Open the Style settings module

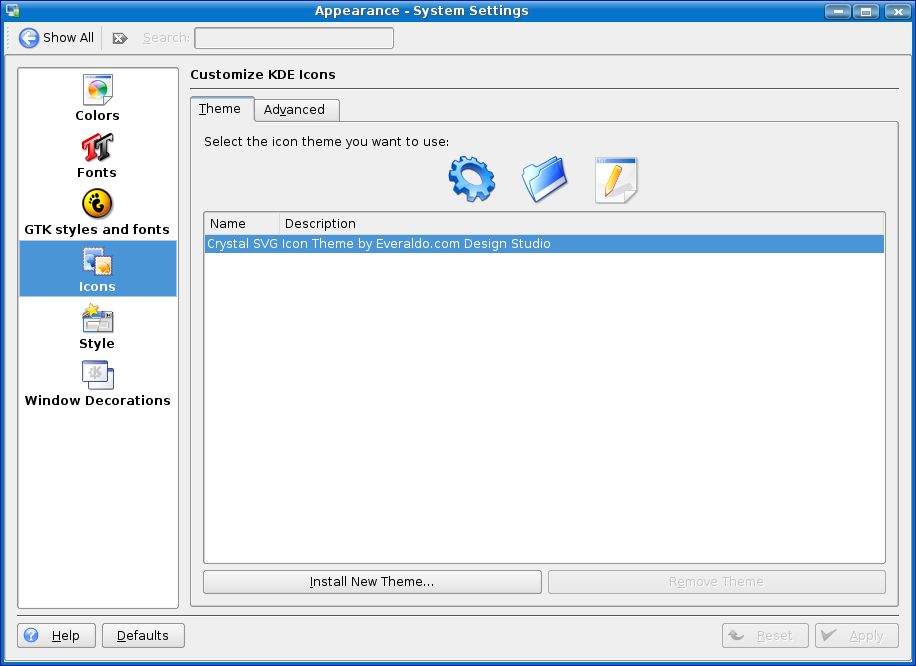[97, 326]
